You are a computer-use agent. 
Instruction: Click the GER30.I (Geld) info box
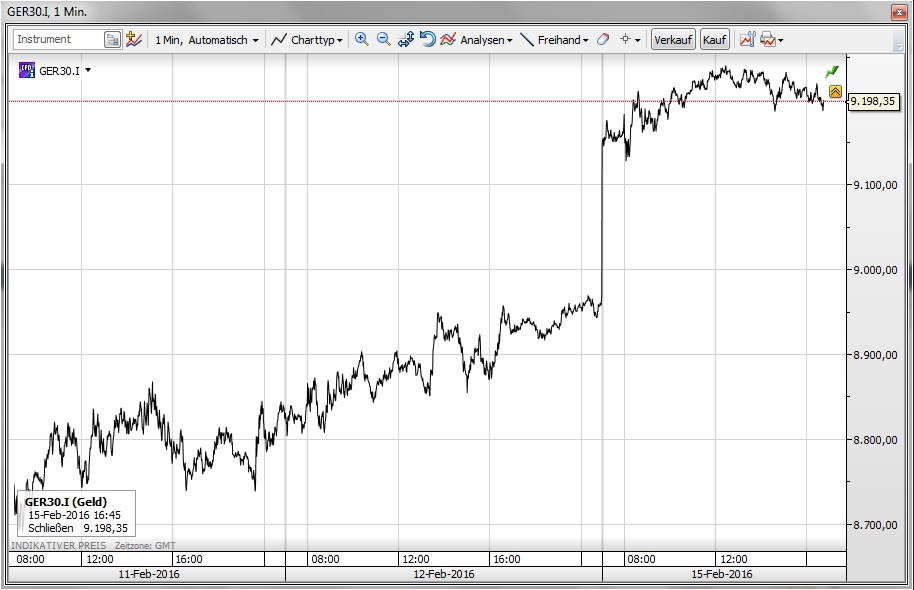point(76,514)
